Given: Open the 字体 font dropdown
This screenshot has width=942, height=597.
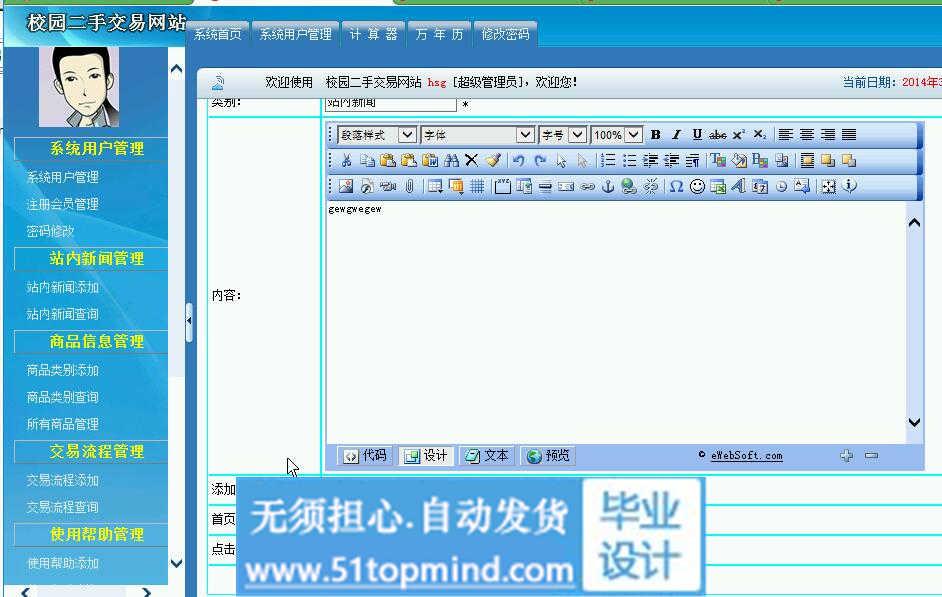Looking at the screenshot, I should (477, 135).
